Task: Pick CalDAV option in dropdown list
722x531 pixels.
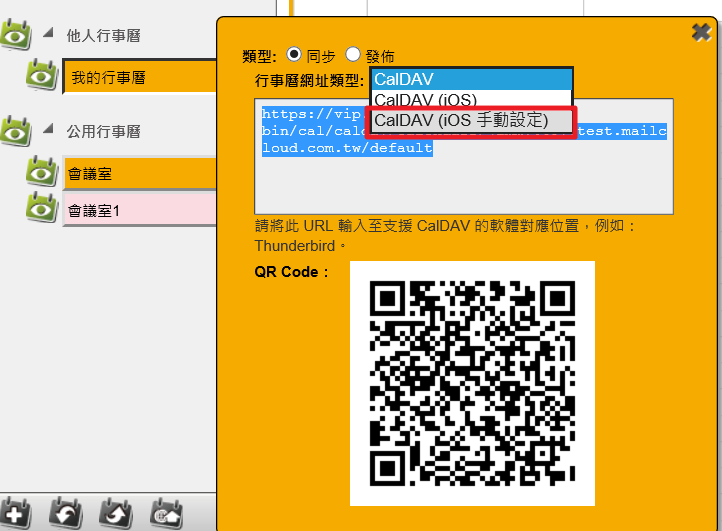Action: pyautogui.click(x=472, y=79)
